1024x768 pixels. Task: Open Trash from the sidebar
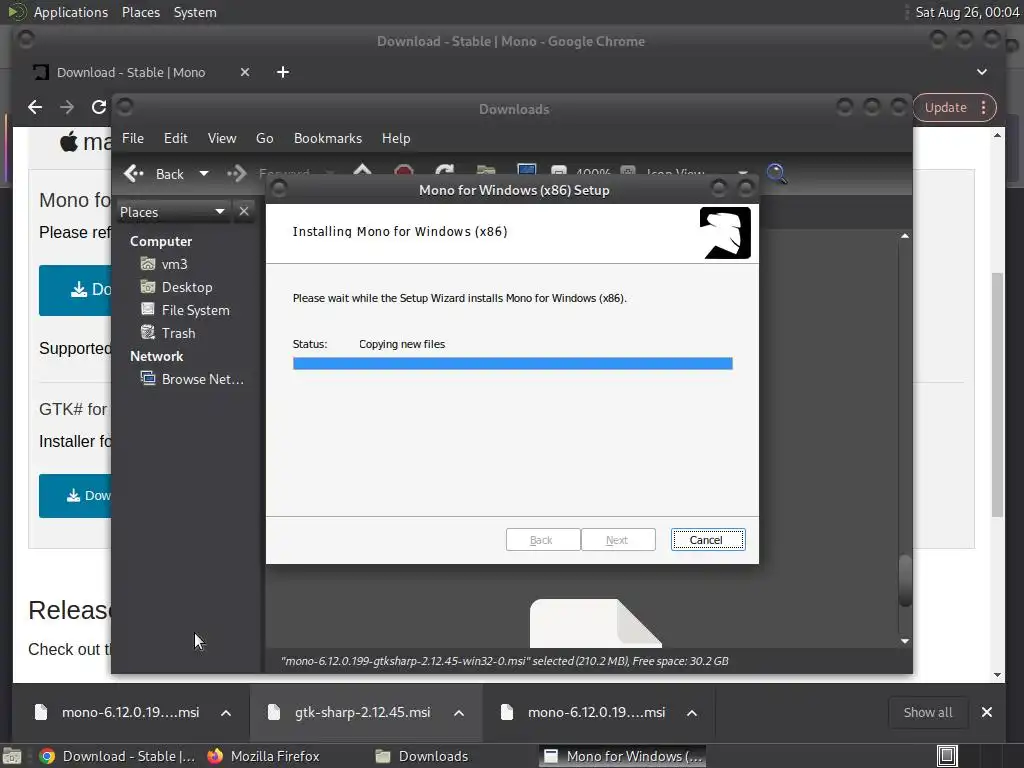point(168,333)
